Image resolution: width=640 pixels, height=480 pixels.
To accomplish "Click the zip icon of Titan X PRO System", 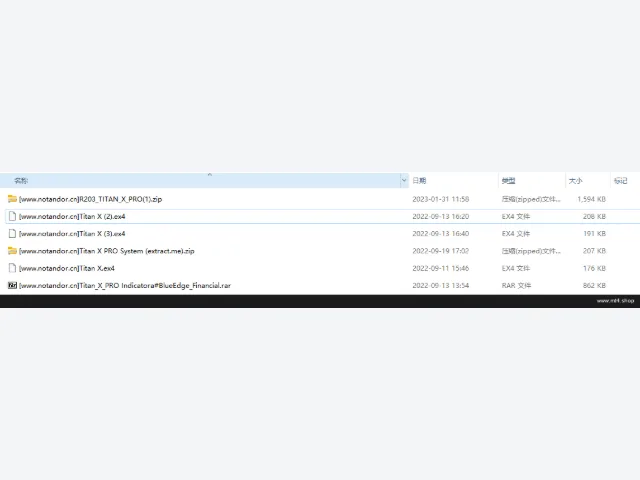I will point(12,251).
